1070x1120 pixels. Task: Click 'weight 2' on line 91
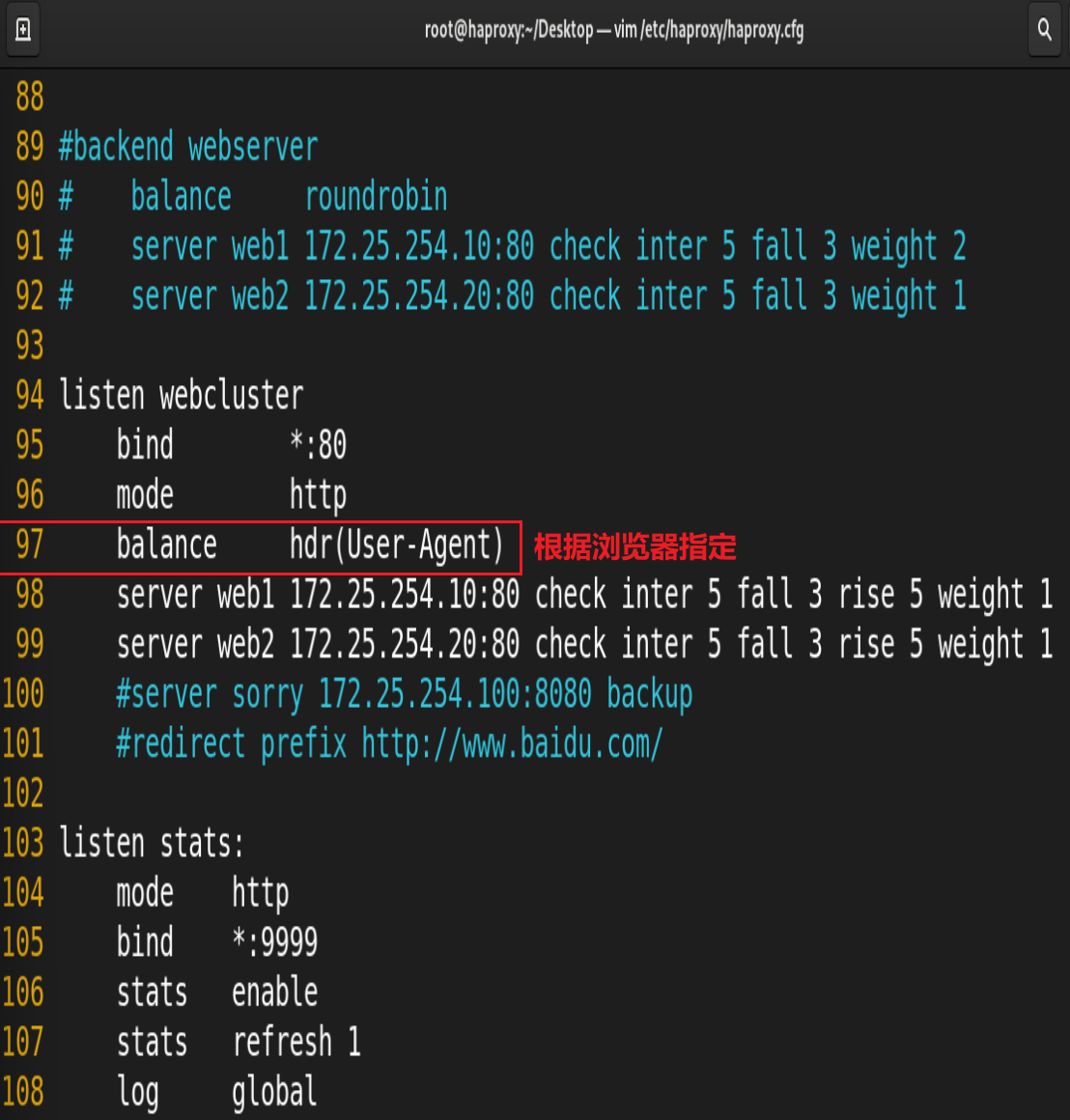click(x=909, y=248)
